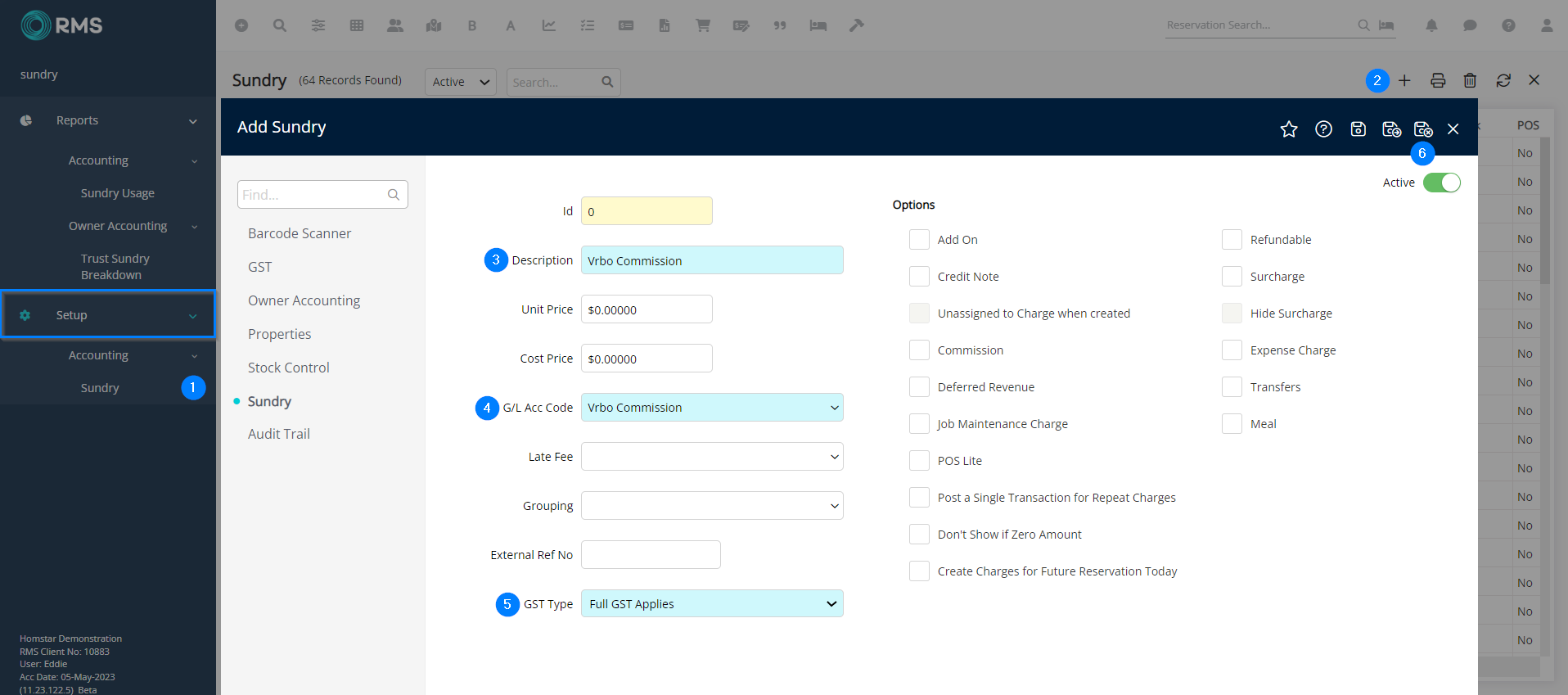
Task: Click the printer icon in Sundry toolbar
Action: [1438, 80]
